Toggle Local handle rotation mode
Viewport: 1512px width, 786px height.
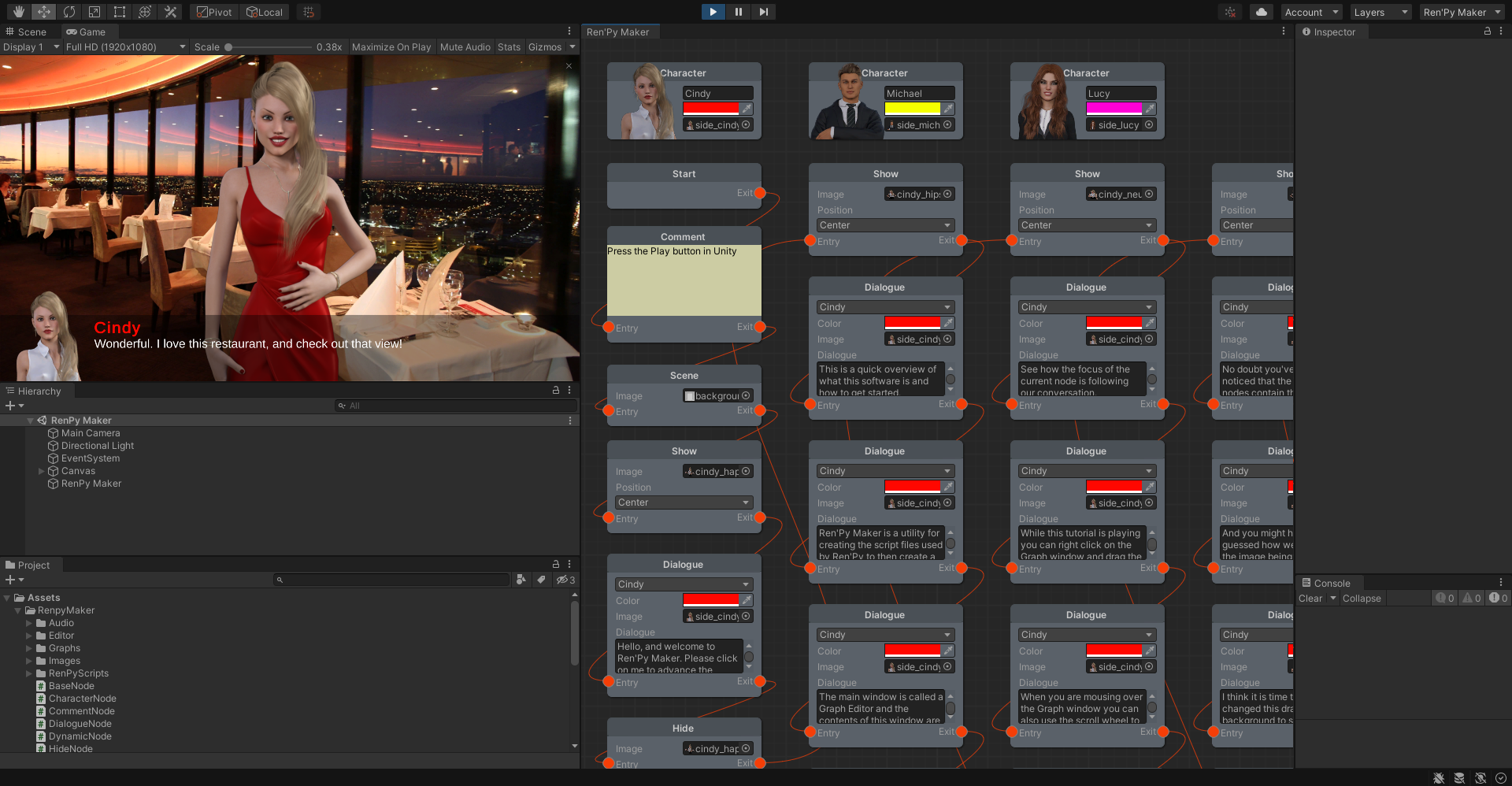pyautogui.click(x=264, y=12)
